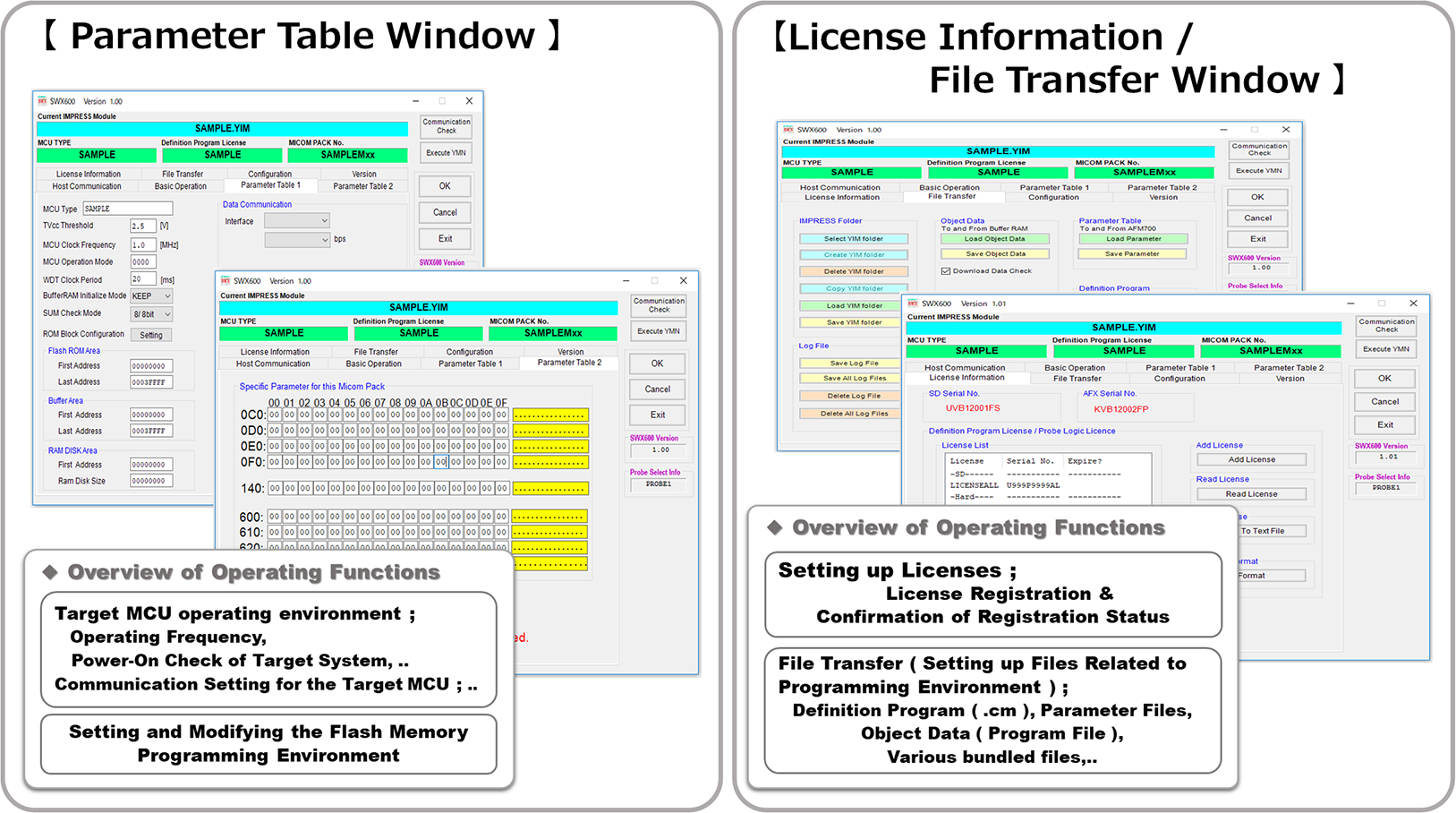Click the TVcc Threshold input field
This screenshot has height=813, width=1456.
(x=142, y=227)
